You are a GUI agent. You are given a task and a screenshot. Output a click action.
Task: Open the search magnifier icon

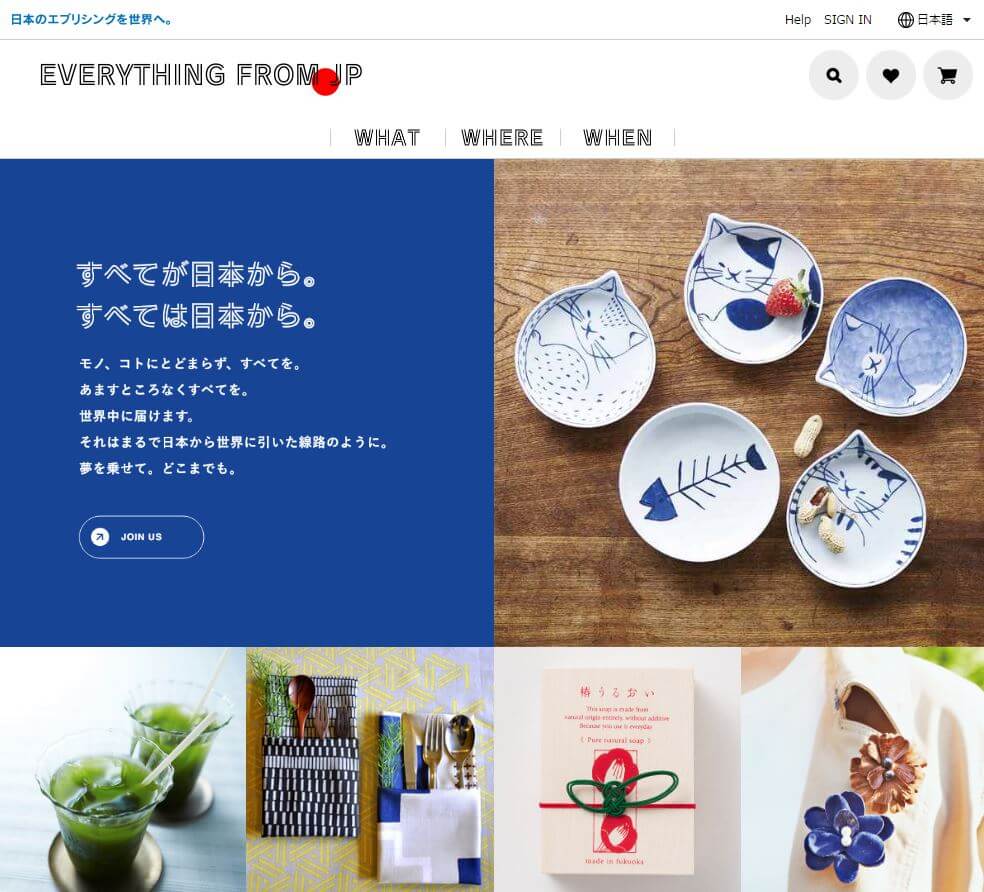coord(833,75)
